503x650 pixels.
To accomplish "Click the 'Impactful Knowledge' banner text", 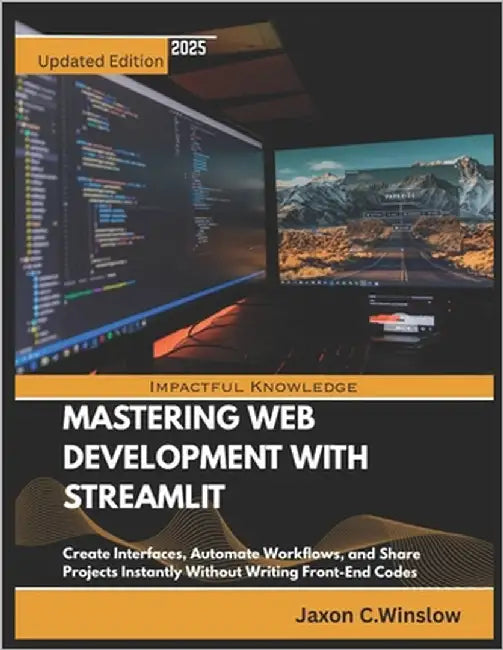I will pyautogui.click(x=253, y=387).
